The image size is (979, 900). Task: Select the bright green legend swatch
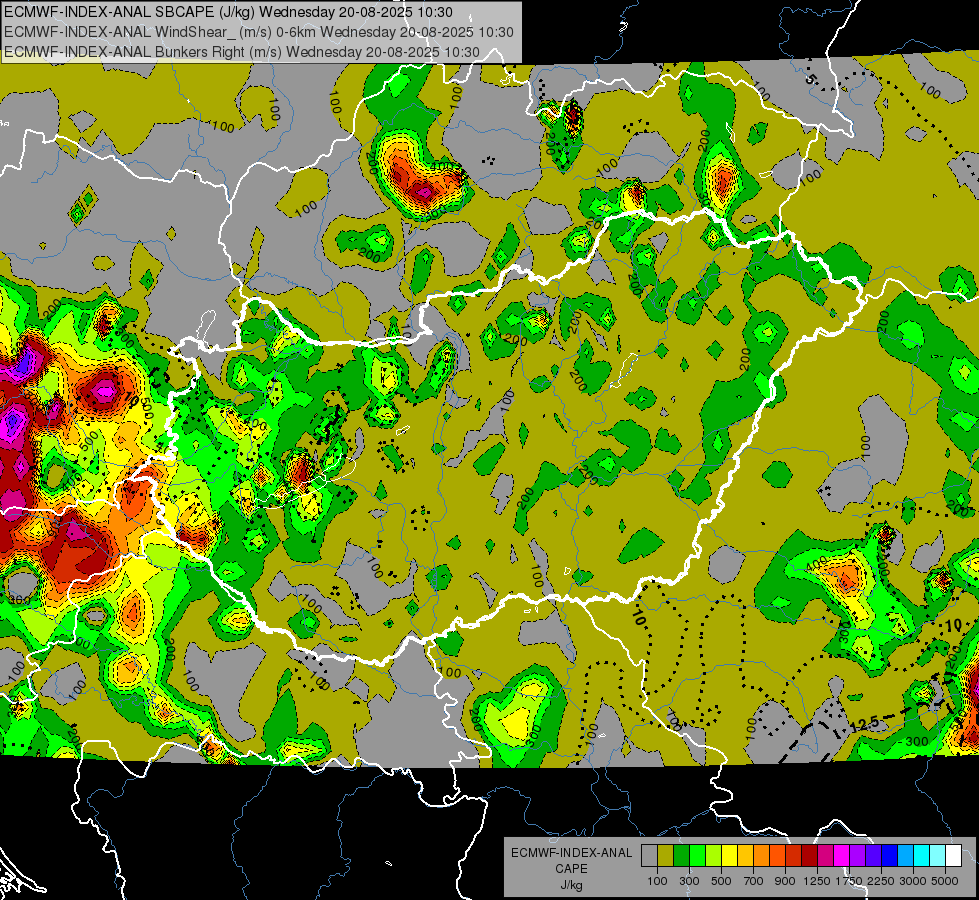[697, 855]
